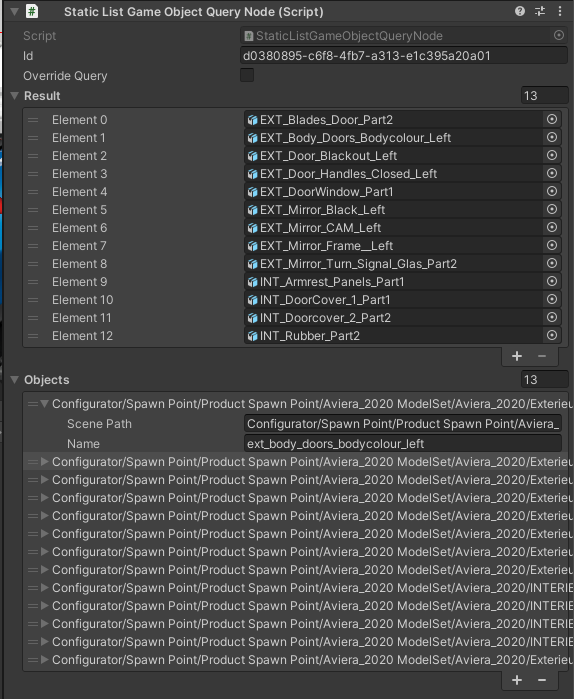Collapse the first expanded Objects entry
This screenshot has height=699, width=574.
44,403
